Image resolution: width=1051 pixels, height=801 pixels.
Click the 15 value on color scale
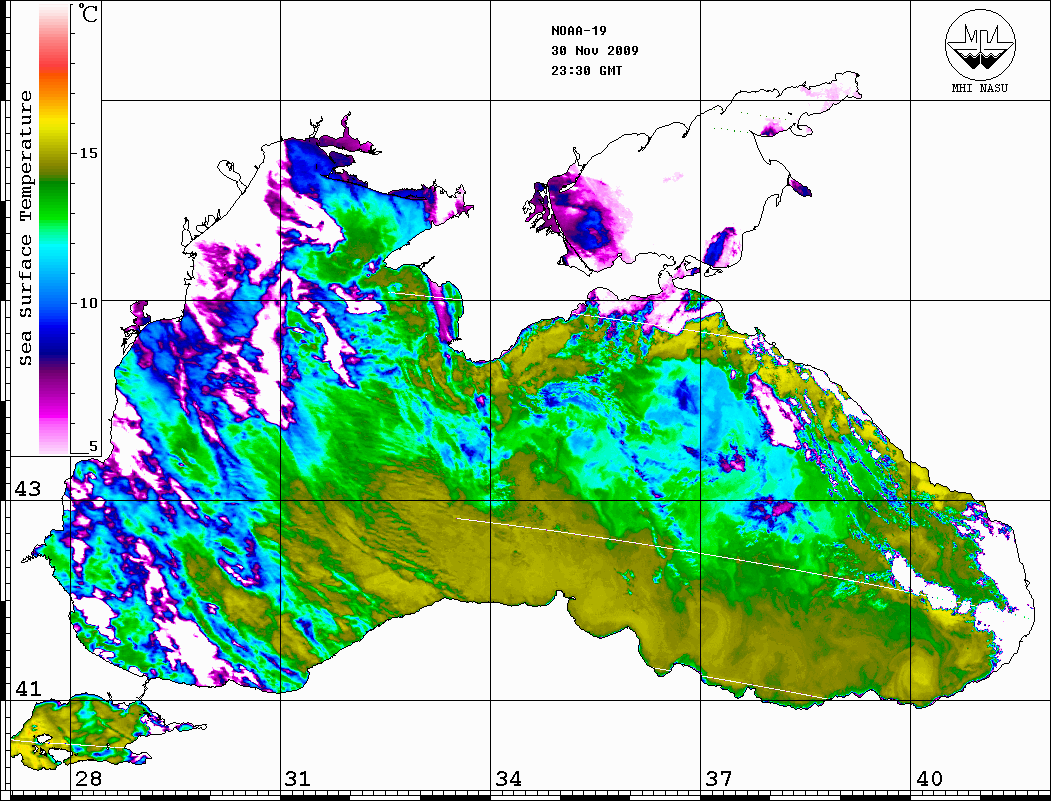tap(88, 153)
